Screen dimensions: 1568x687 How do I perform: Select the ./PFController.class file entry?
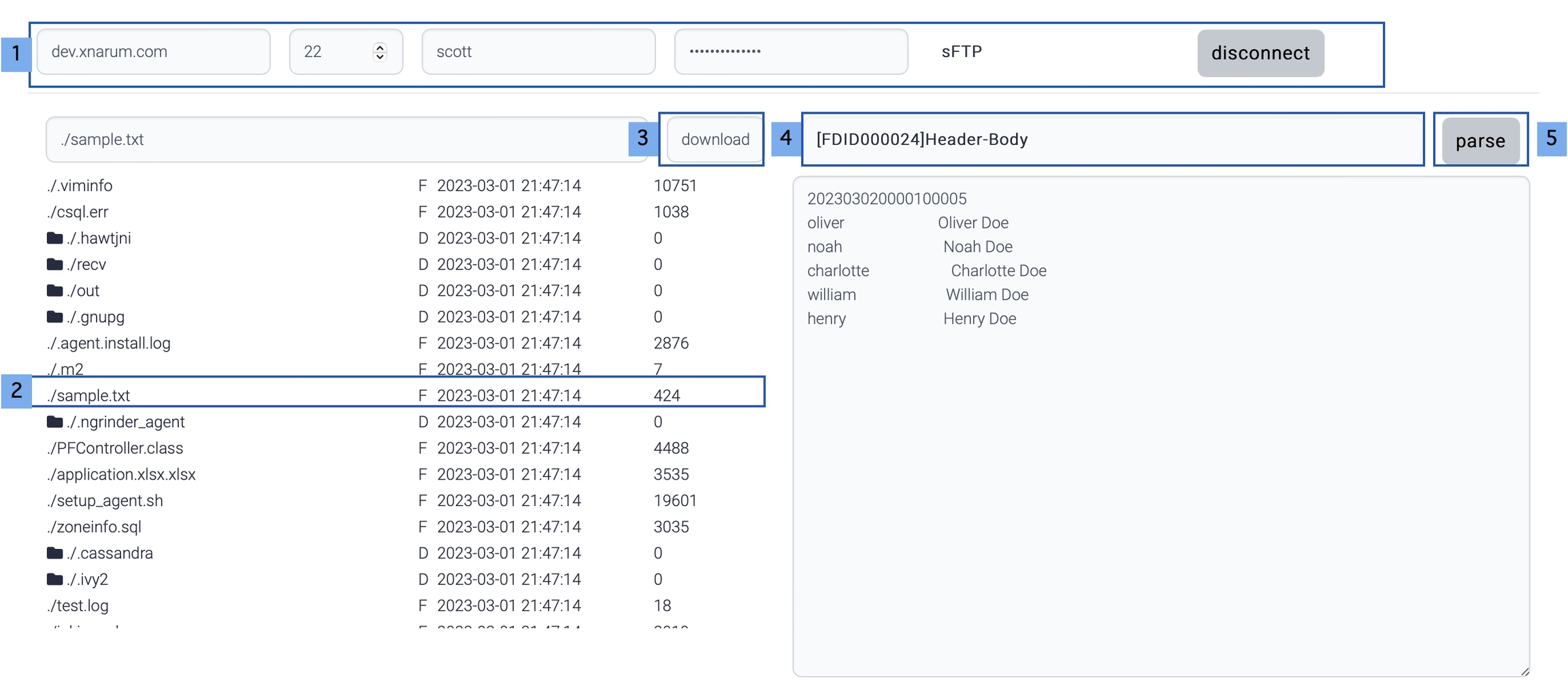pos(116,448)
